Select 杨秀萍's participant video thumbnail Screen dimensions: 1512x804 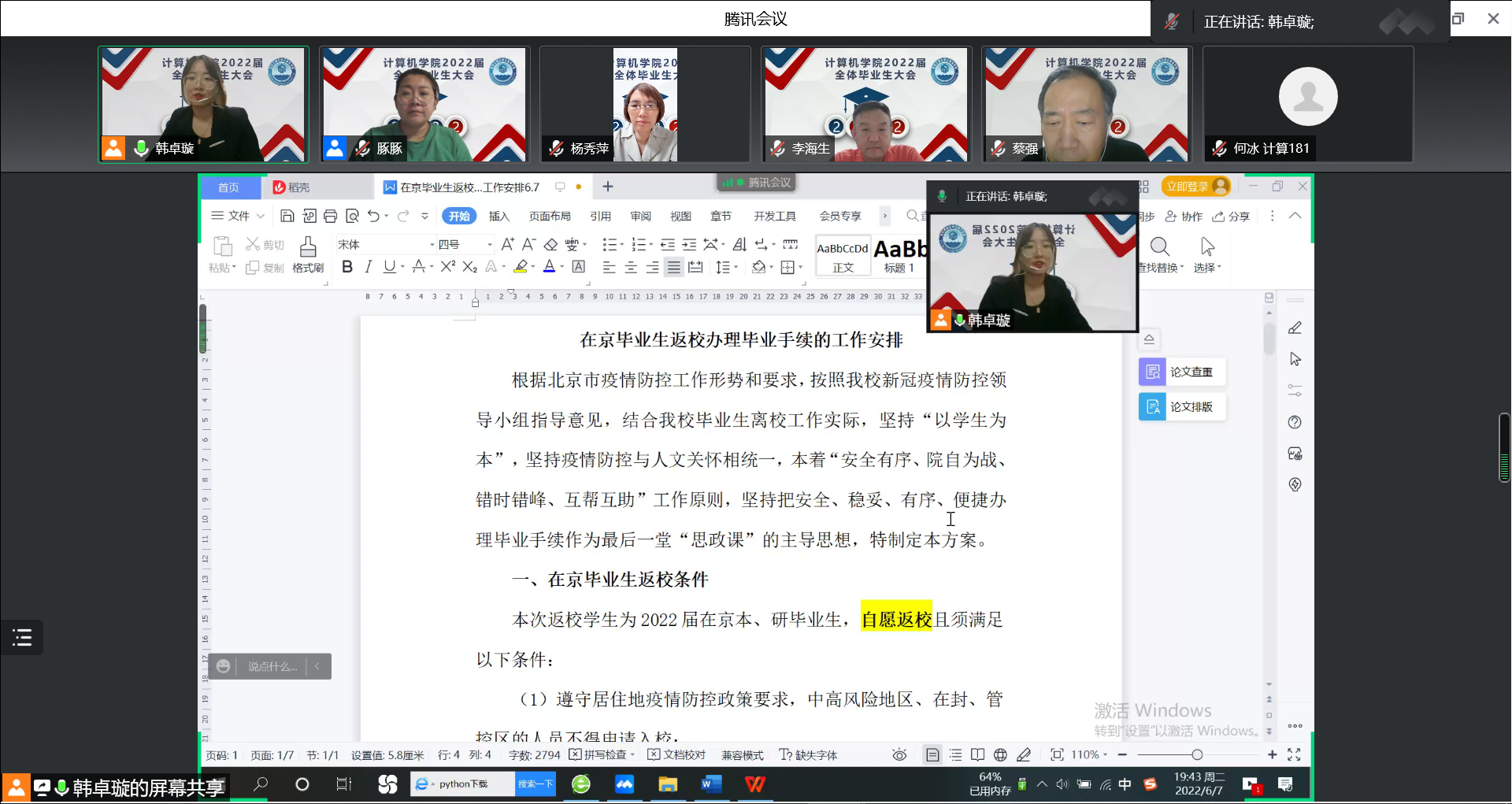click(x=645, y=104)
